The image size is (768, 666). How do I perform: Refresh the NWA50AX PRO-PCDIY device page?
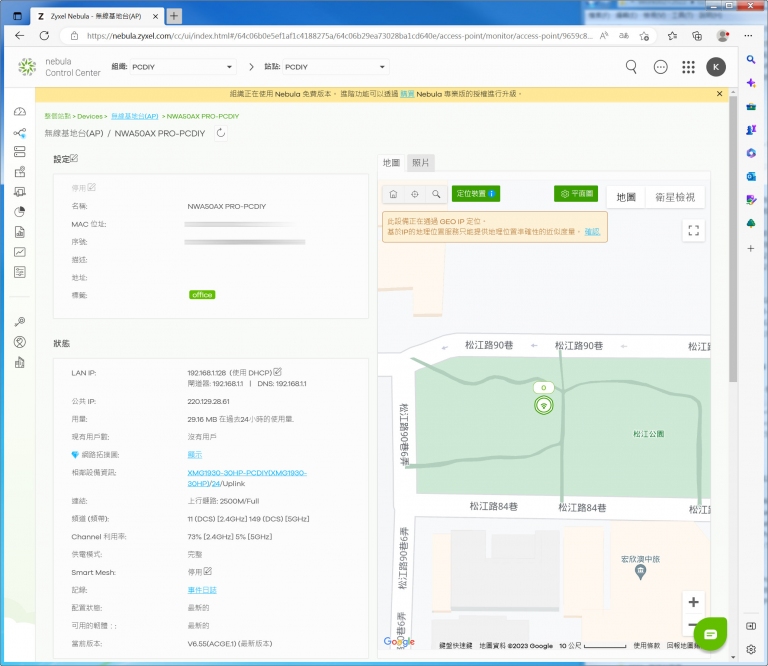tap(221, 133)
